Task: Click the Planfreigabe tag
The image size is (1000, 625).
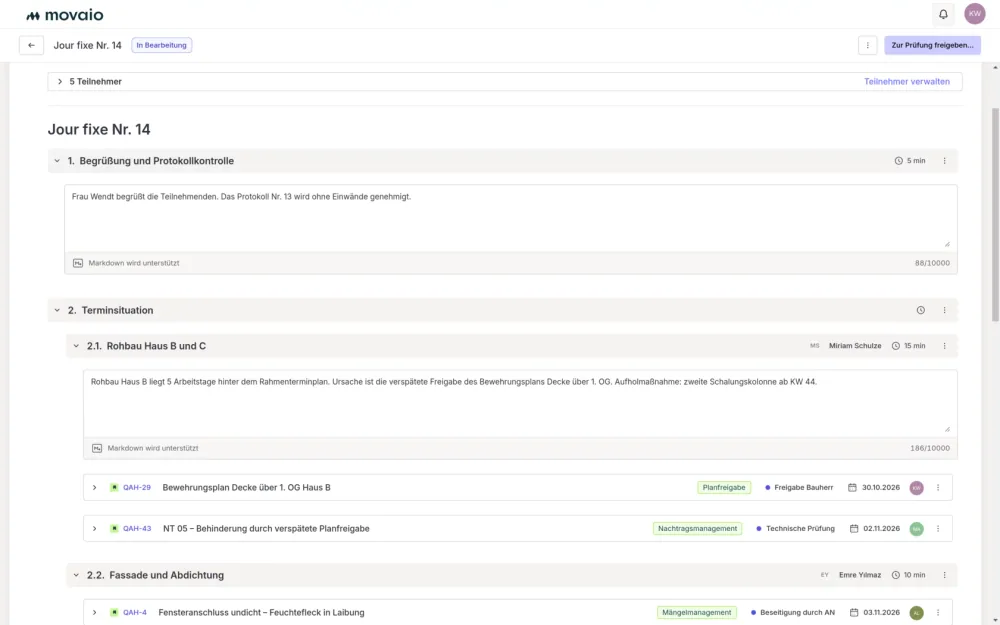Action: click(724, 488)
